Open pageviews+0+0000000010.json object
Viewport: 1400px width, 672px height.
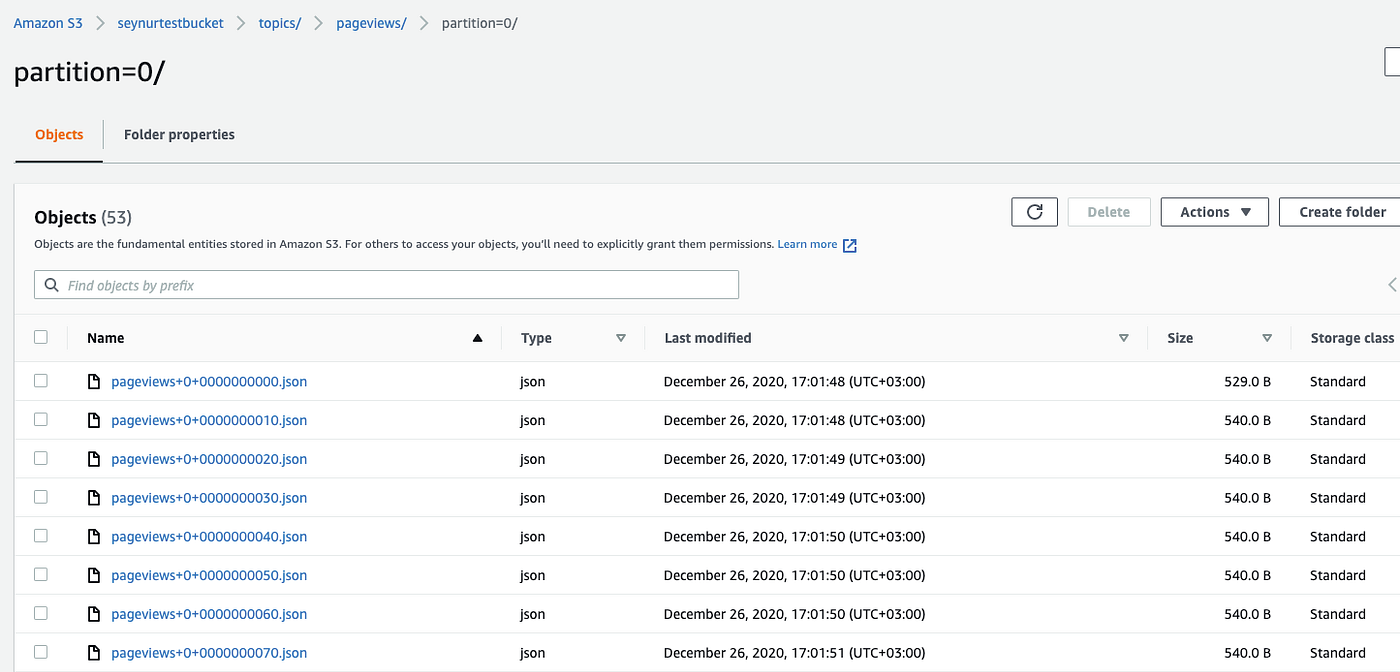click(x=209, y=421)
